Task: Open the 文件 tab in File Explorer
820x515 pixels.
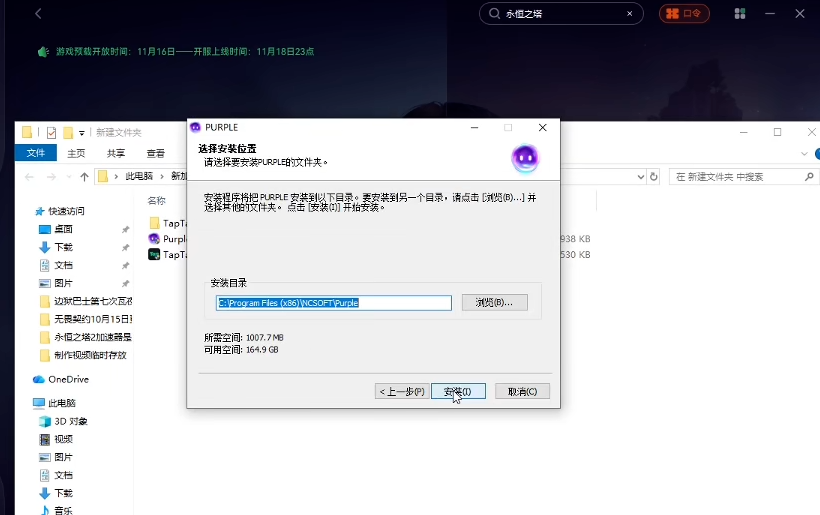Action: pyautogui.click(x=36, y=153)
